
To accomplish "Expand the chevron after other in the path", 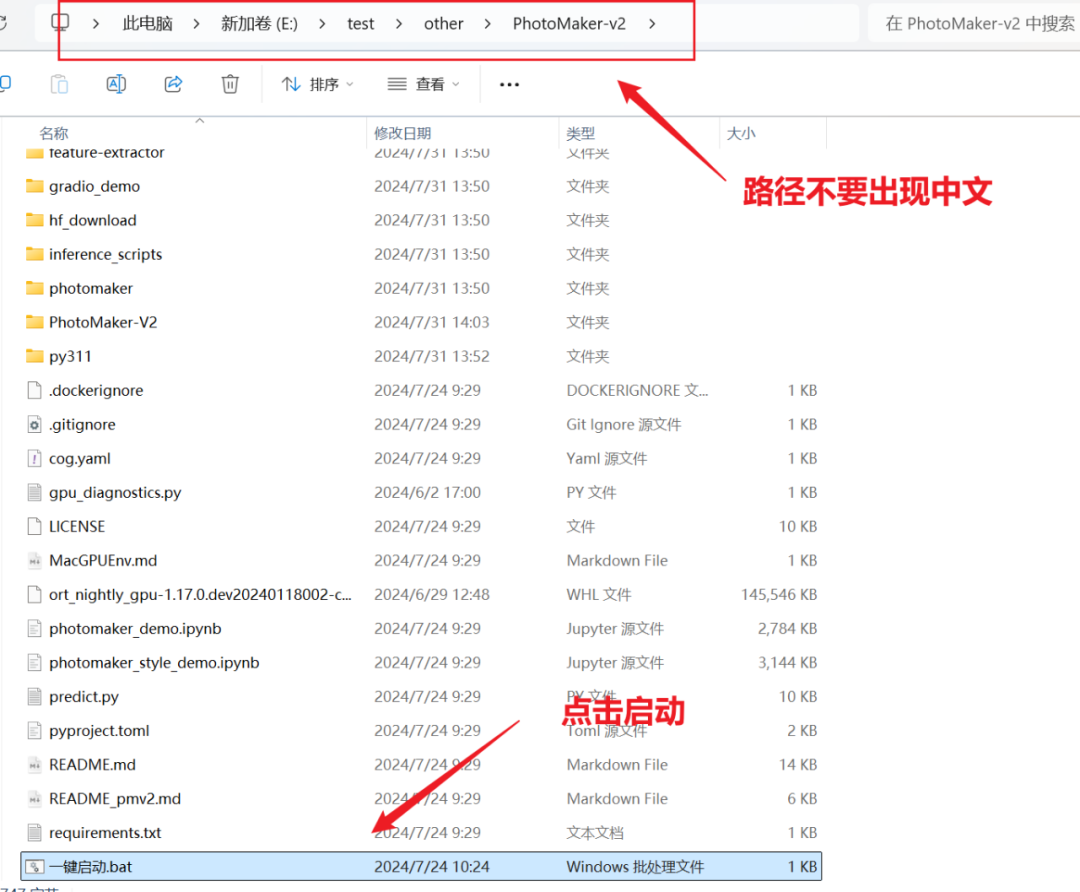I will [x=488, y=24].
